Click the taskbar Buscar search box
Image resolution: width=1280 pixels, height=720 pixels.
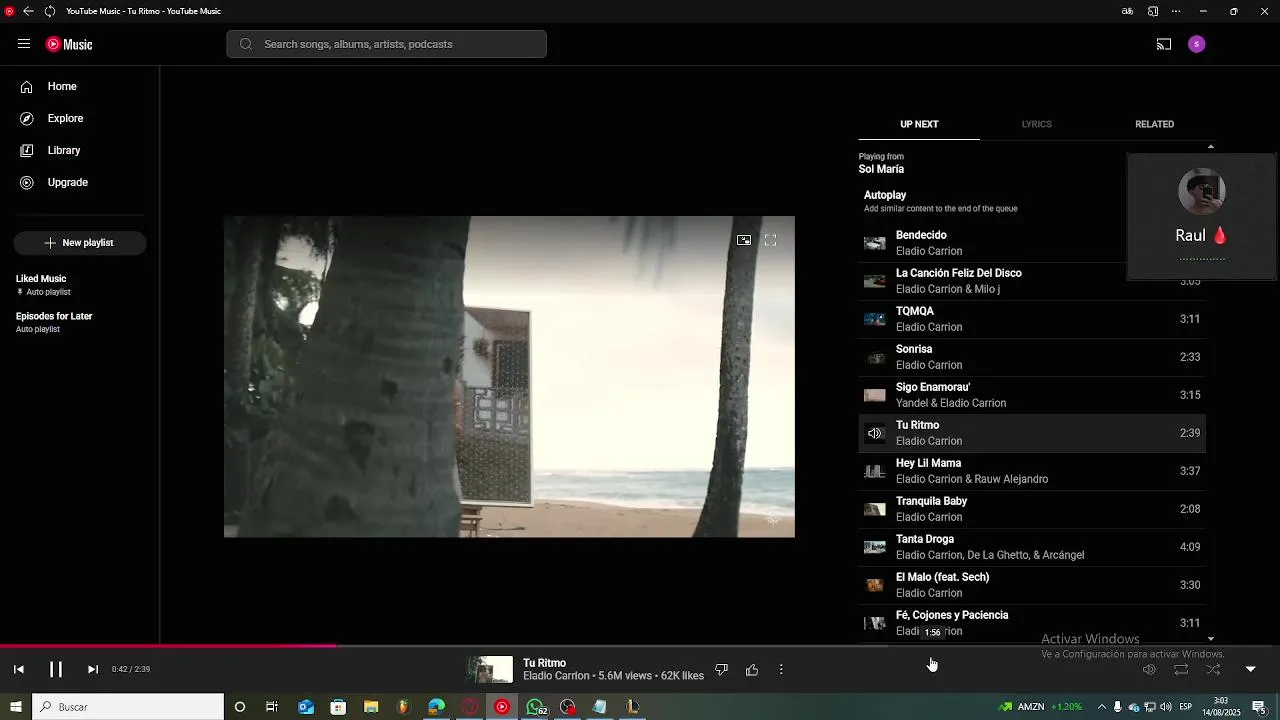(x=128, y=707)
